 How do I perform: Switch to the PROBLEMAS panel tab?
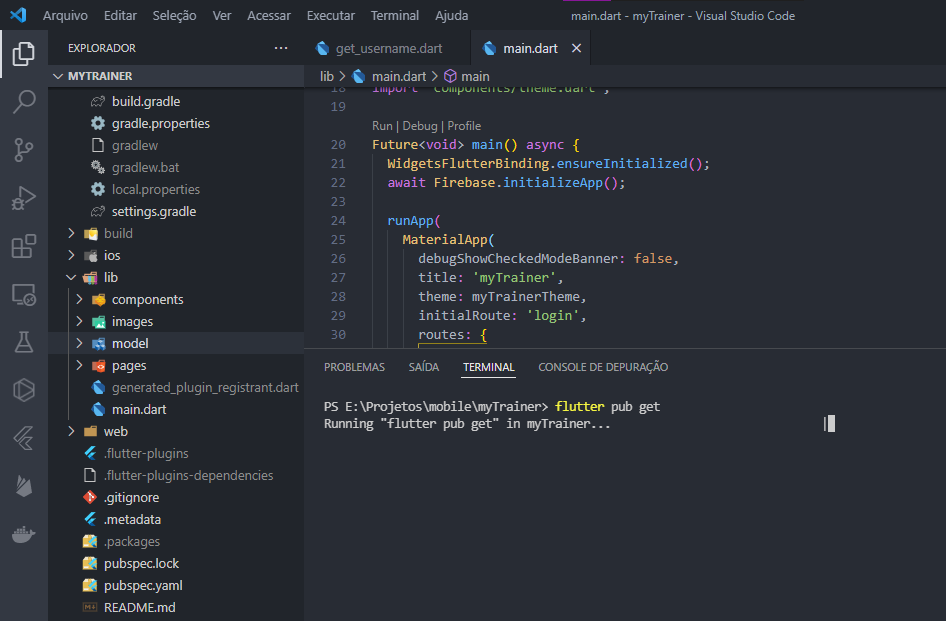[354, 367]
